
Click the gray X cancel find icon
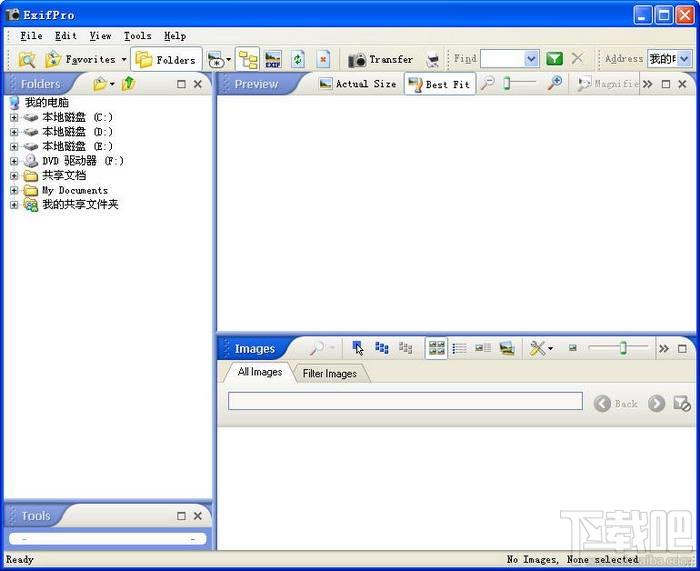[578, 58]
